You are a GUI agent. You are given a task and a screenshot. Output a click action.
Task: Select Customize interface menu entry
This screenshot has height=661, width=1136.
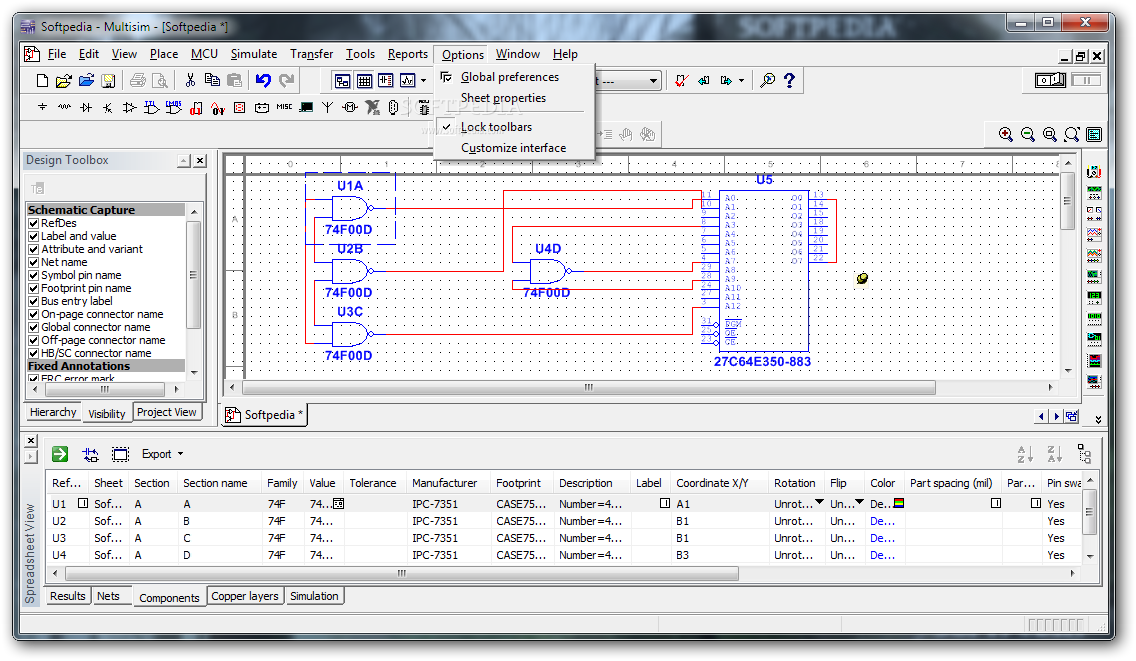point(514,148)
